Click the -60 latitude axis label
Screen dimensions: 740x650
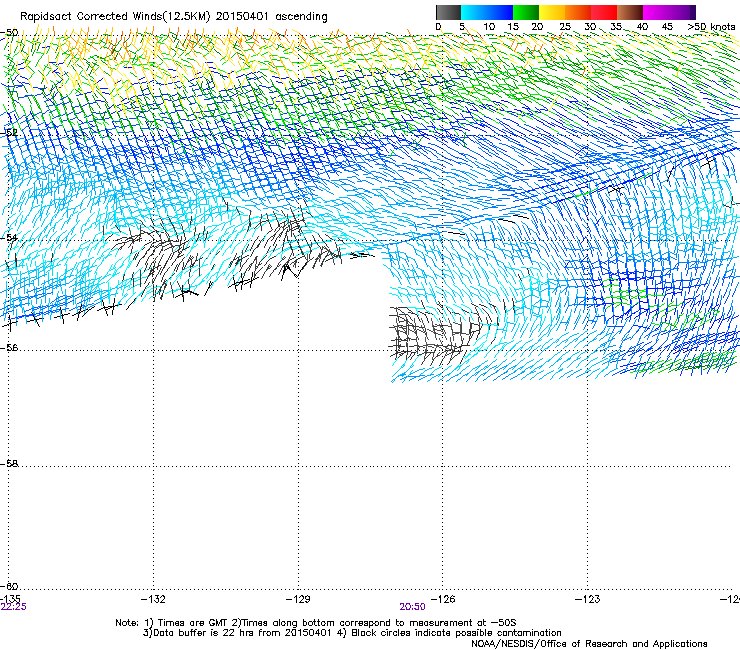coord(9,586)
